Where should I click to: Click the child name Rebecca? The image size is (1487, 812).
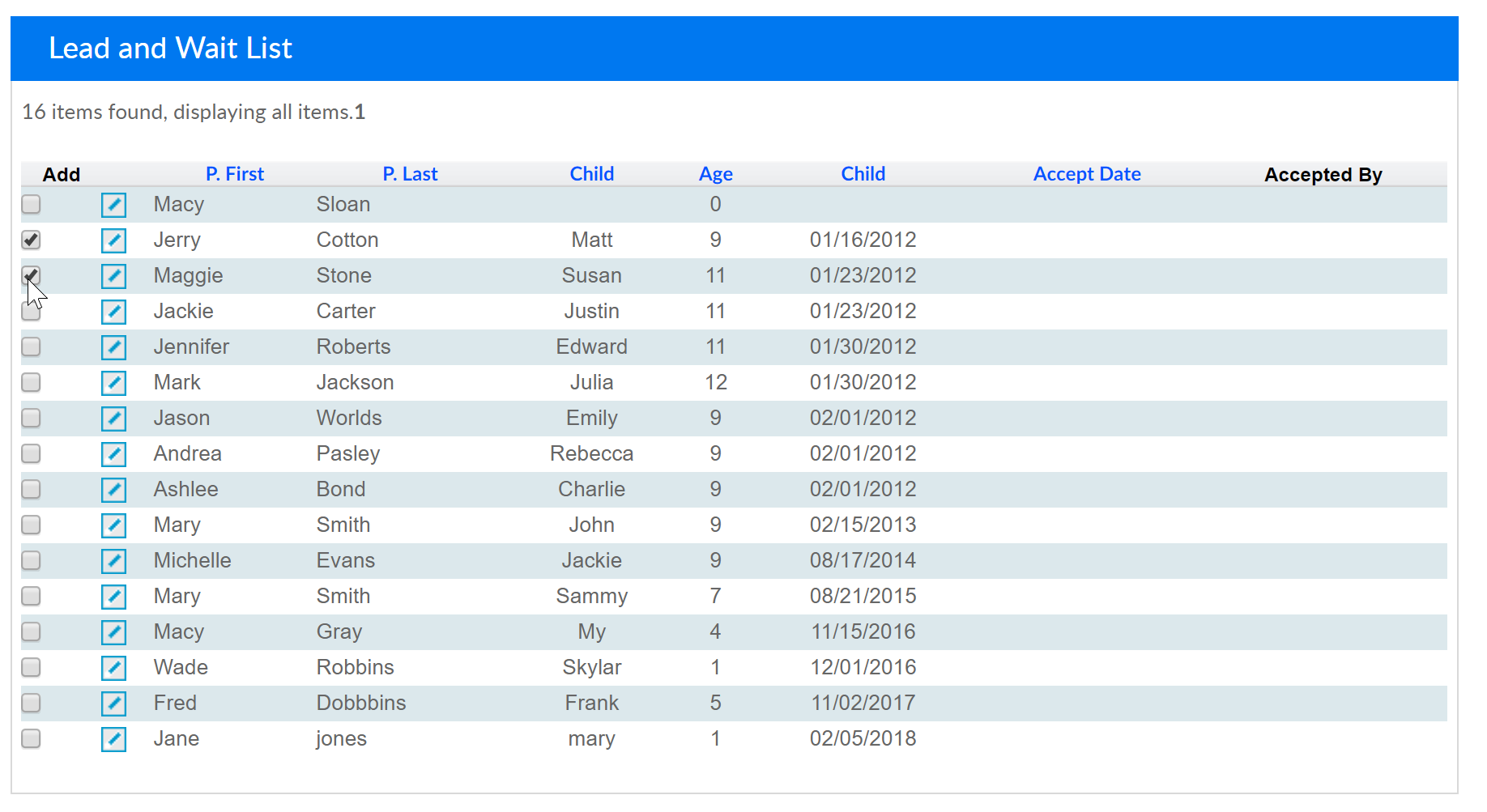(x=592, y=453)
